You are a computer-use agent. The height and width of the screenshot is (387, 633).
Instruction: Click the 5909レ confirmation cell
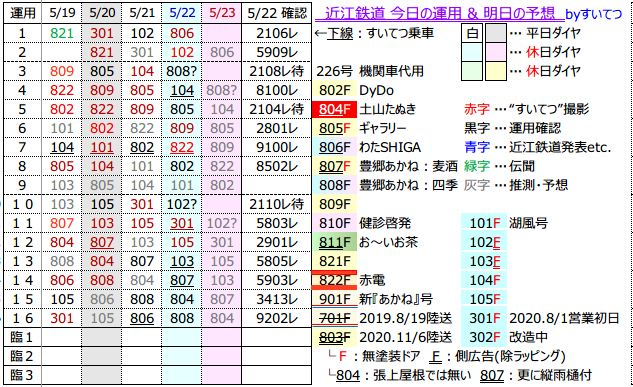click(x=277, y=52)
